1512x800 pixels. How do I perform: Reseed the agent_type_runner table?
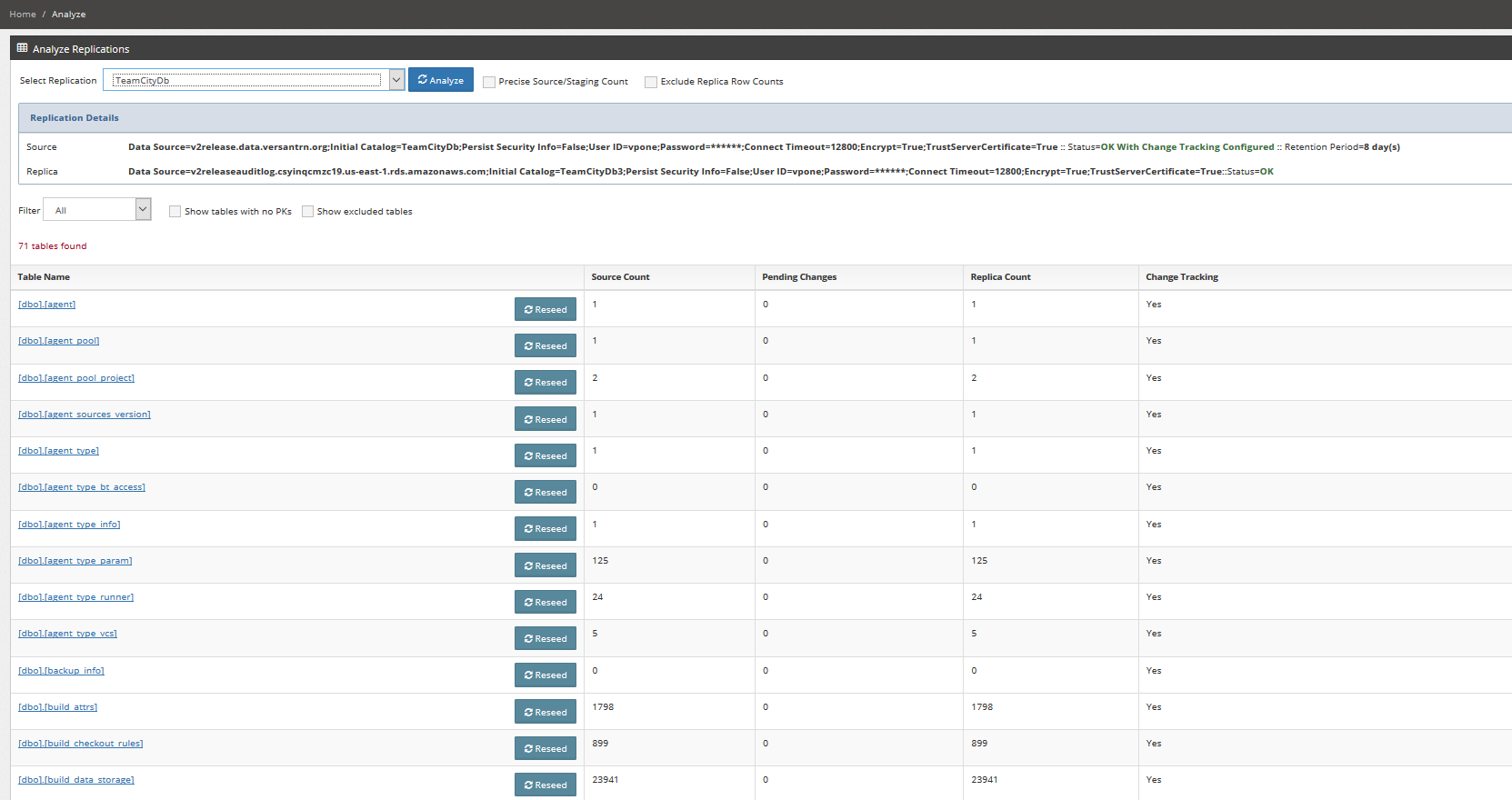546,602
